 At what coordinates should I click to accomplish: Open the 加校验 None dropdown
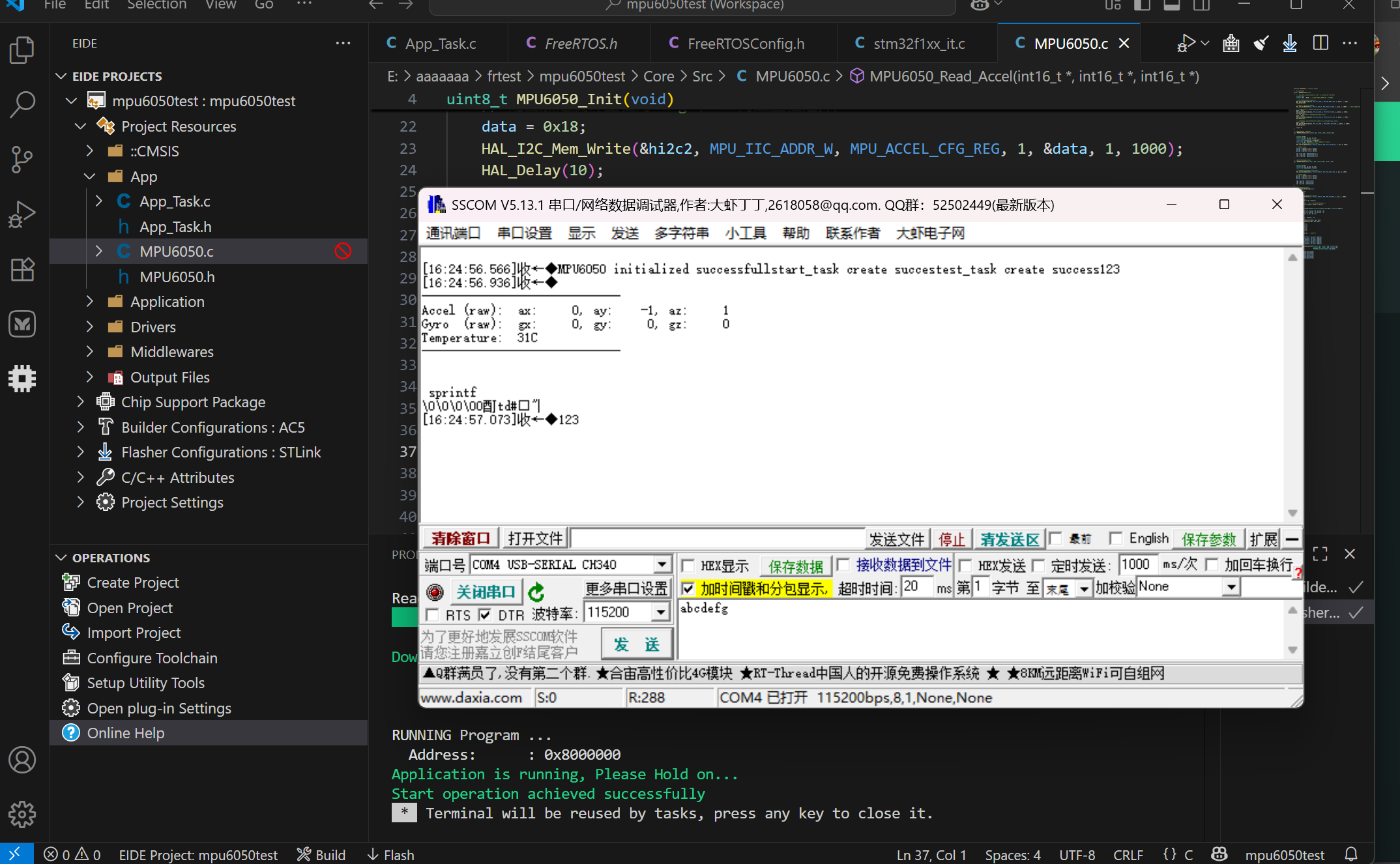click(x=1231, y=587)
